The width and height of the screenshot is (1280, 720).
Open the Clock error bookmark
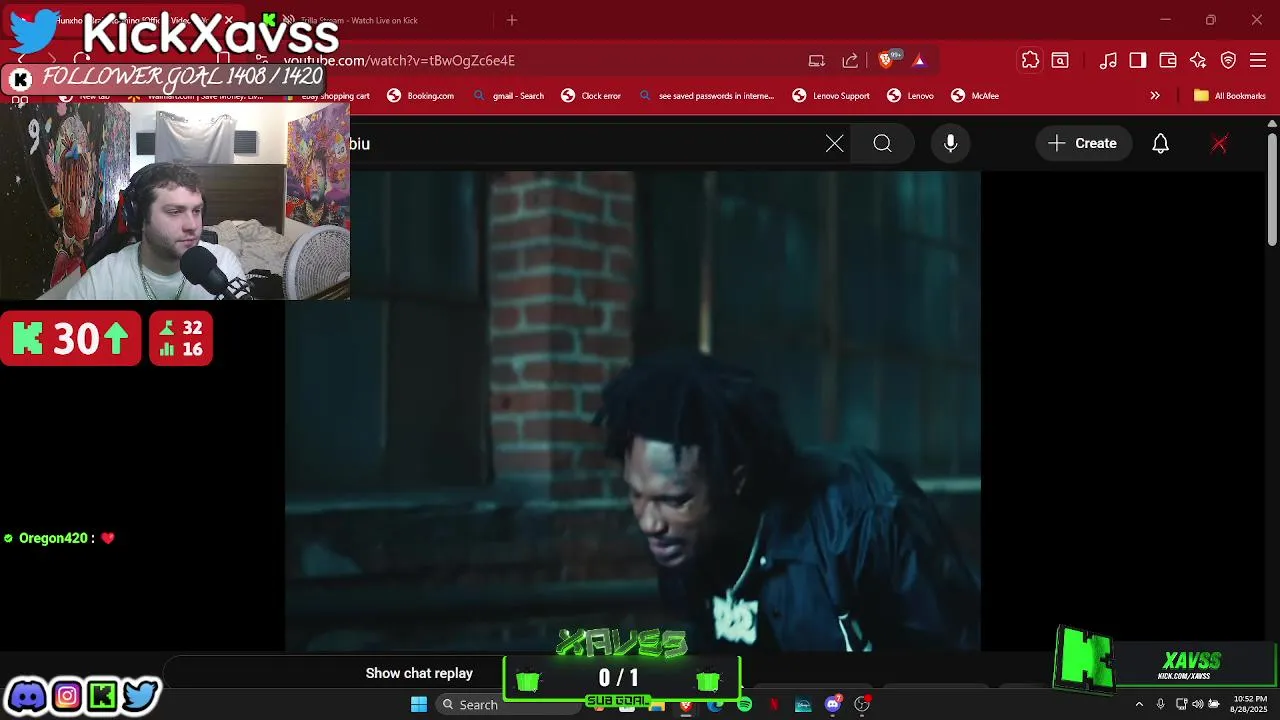pos(591,96)
